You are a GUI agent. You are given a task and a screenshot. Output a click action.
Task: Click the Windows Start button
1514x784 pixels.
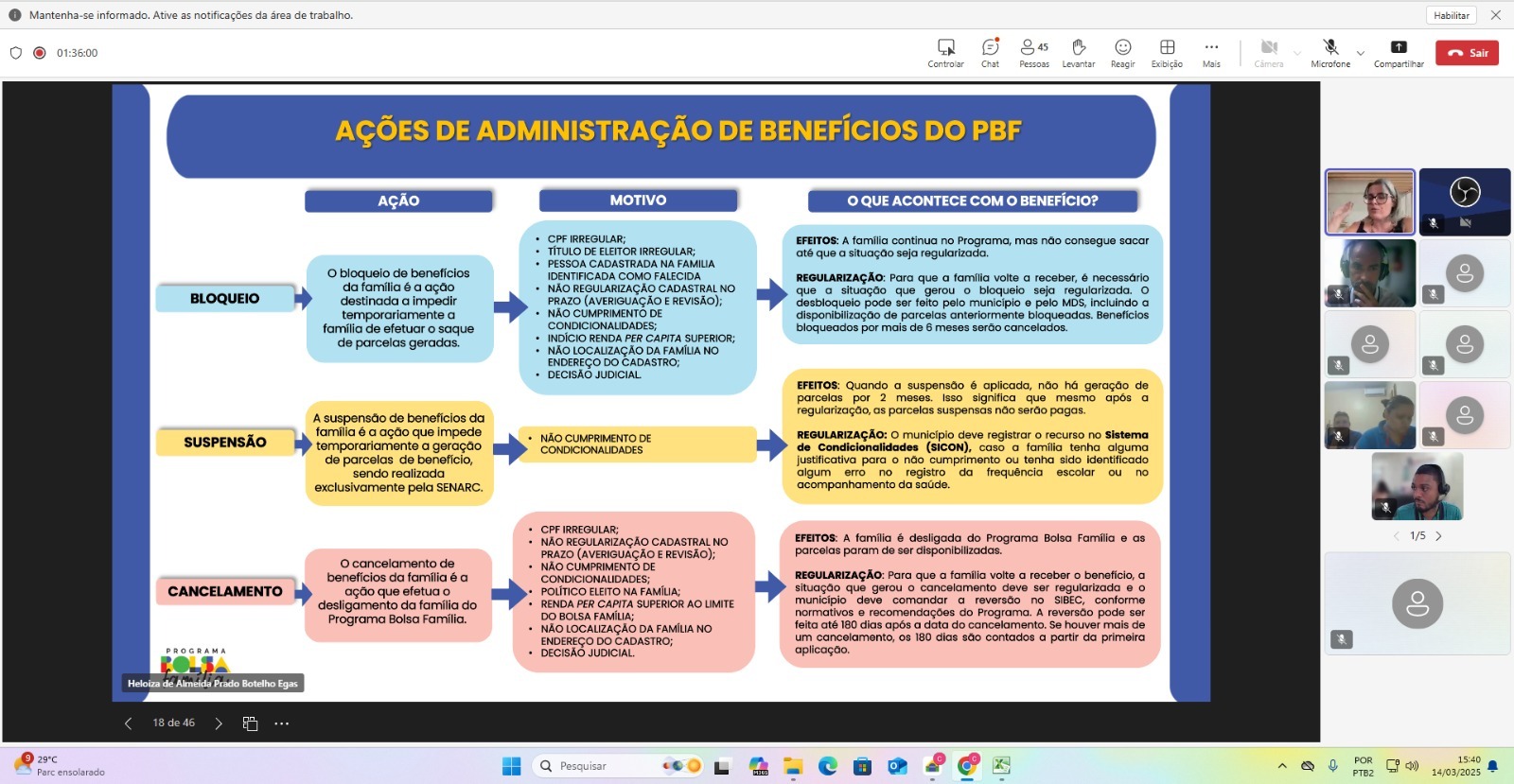tap(511, 766)
